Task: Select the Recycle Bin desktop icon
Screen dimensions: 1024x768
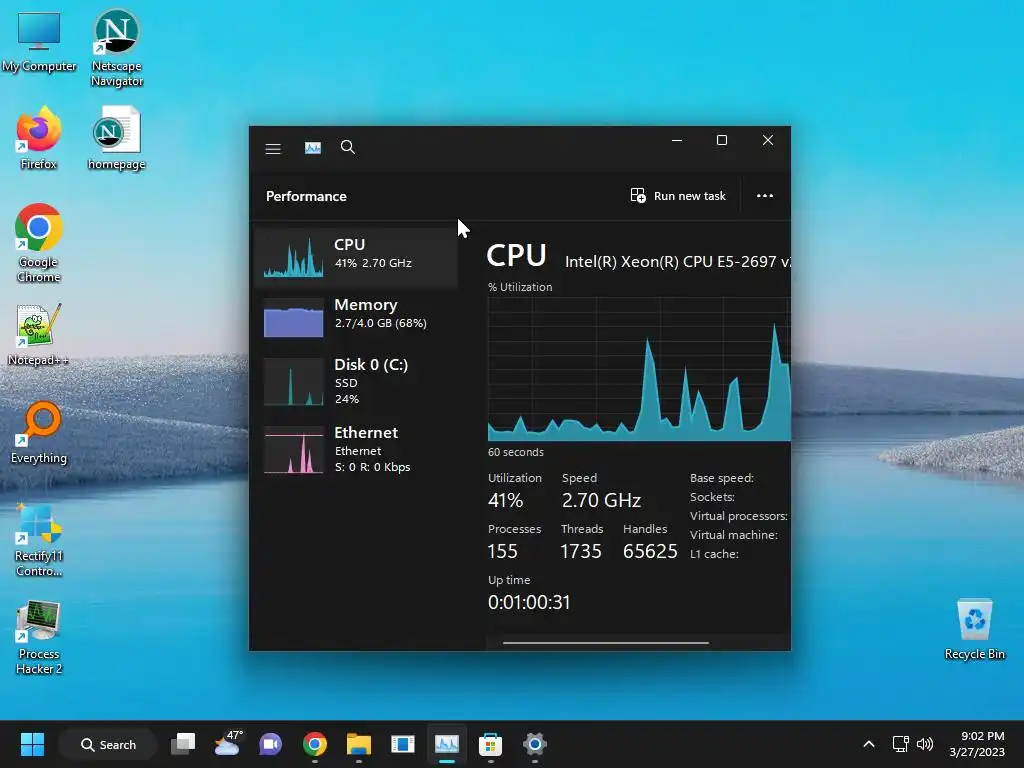Action: 974,628
